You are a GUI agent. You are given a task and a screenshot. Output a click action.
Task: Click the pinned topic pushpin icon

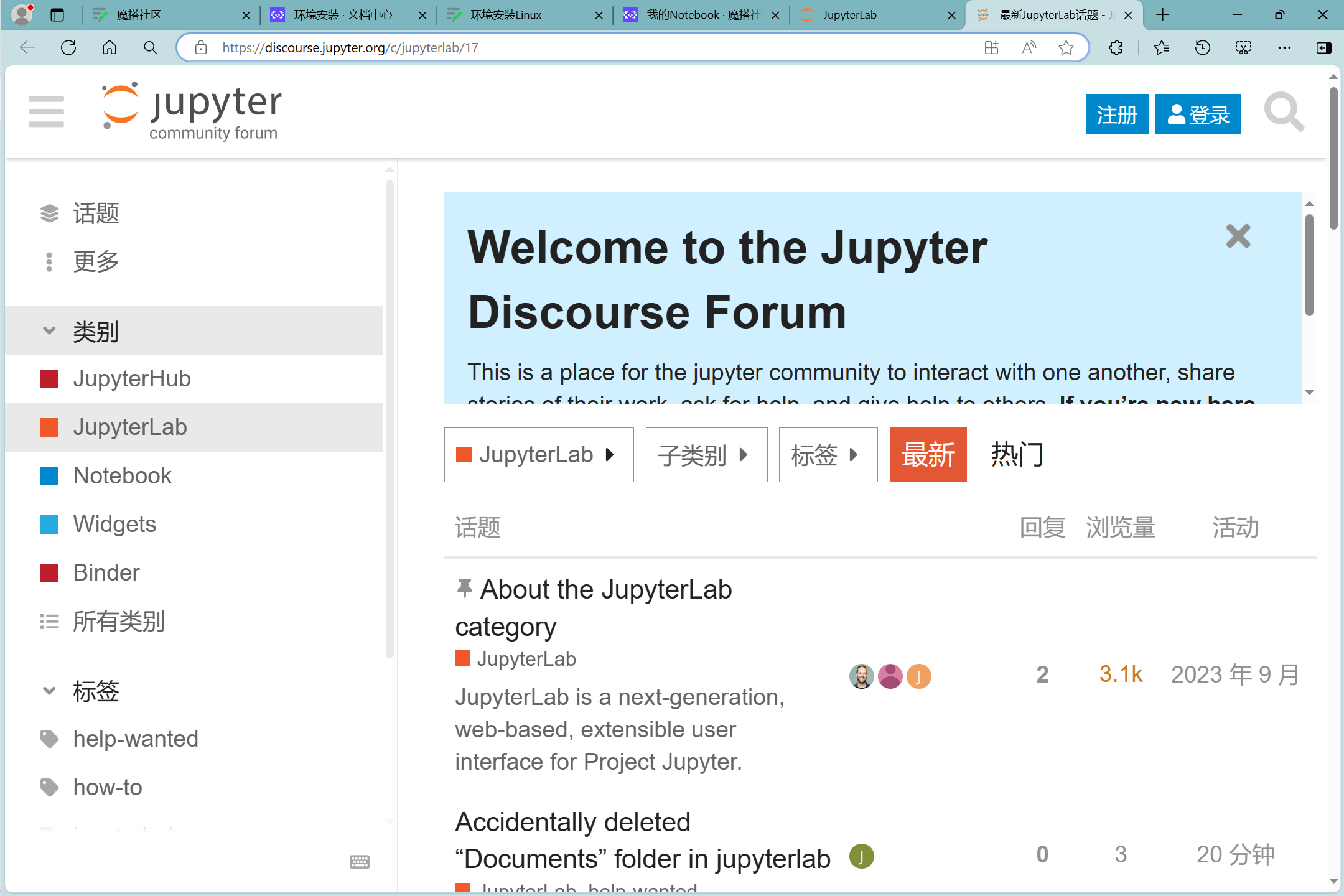[x=464, y=588]
